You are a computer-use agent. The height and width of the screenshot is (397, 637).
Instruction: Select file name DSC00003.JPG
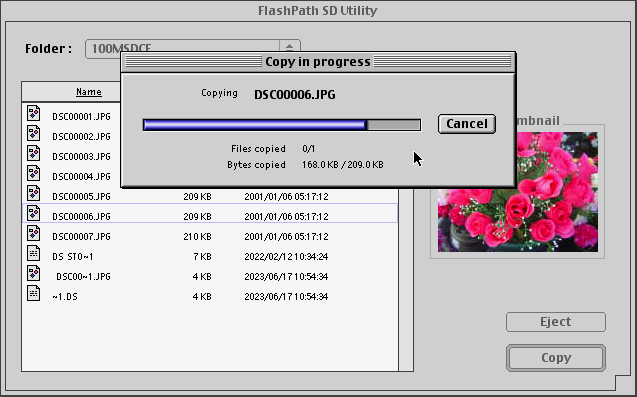(x=81, y=156)
